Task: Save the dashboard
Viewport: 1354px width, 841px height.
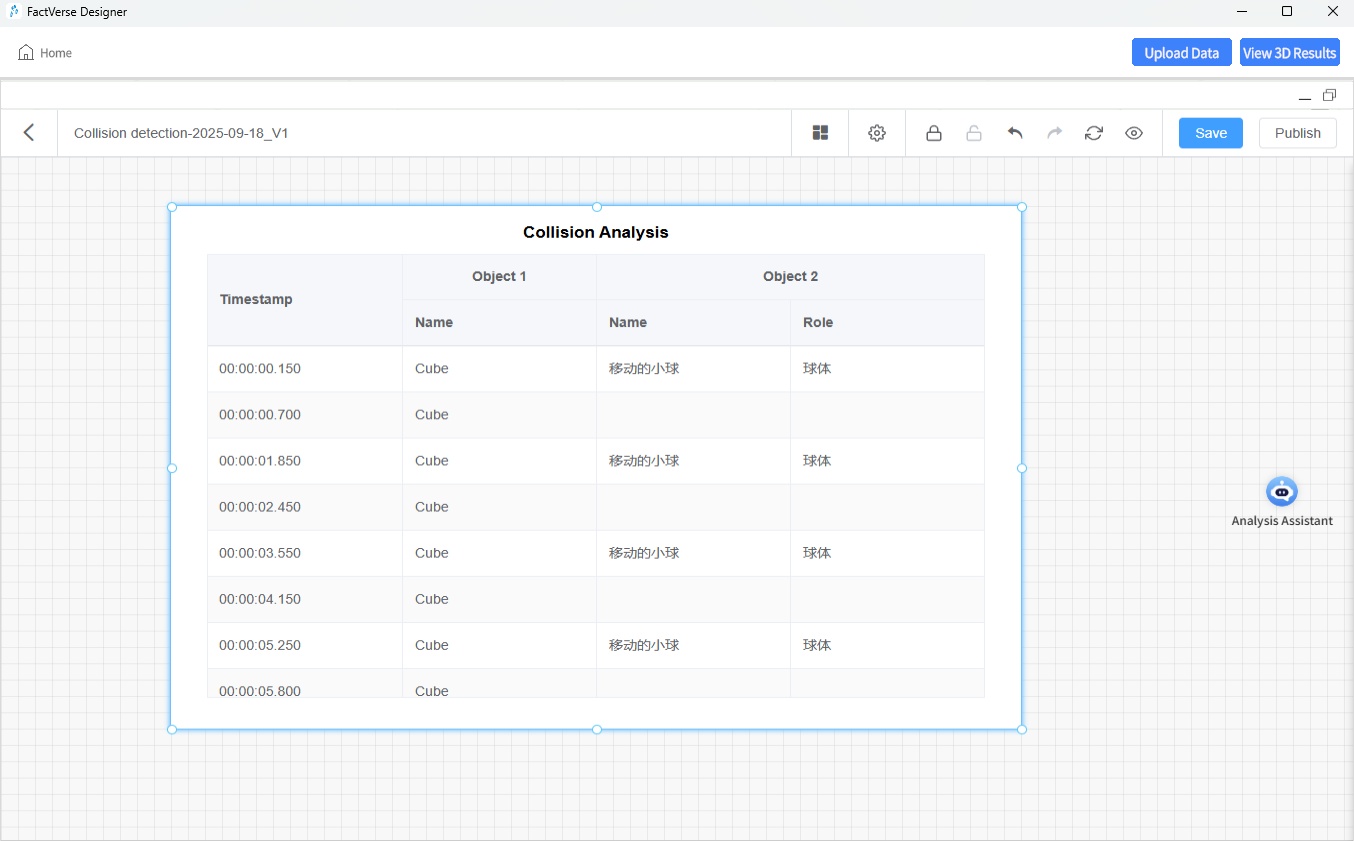Action: 1210,133
